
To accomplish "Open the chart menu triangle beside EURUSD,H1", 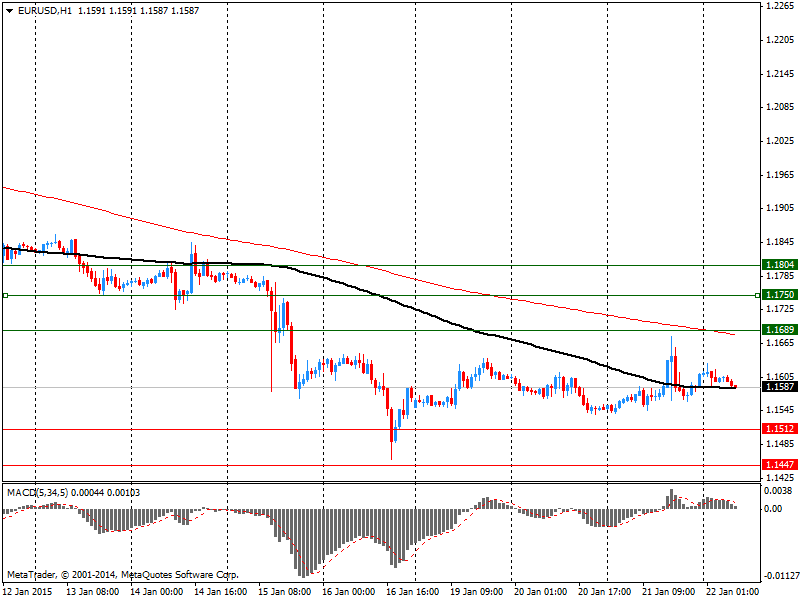I will click(10, 11).
